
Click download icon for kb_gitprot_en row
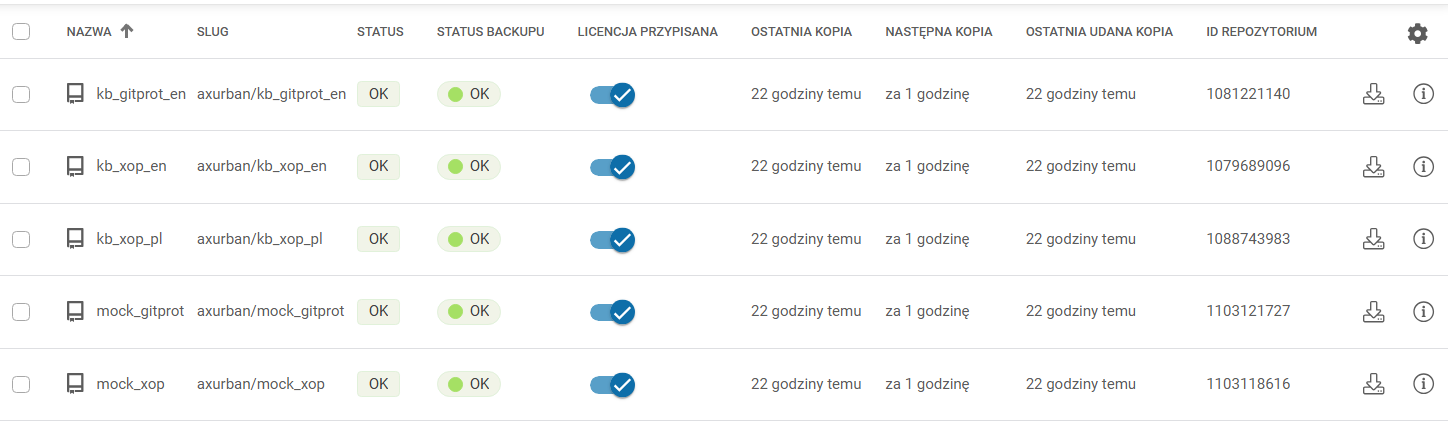point(1374,94)
